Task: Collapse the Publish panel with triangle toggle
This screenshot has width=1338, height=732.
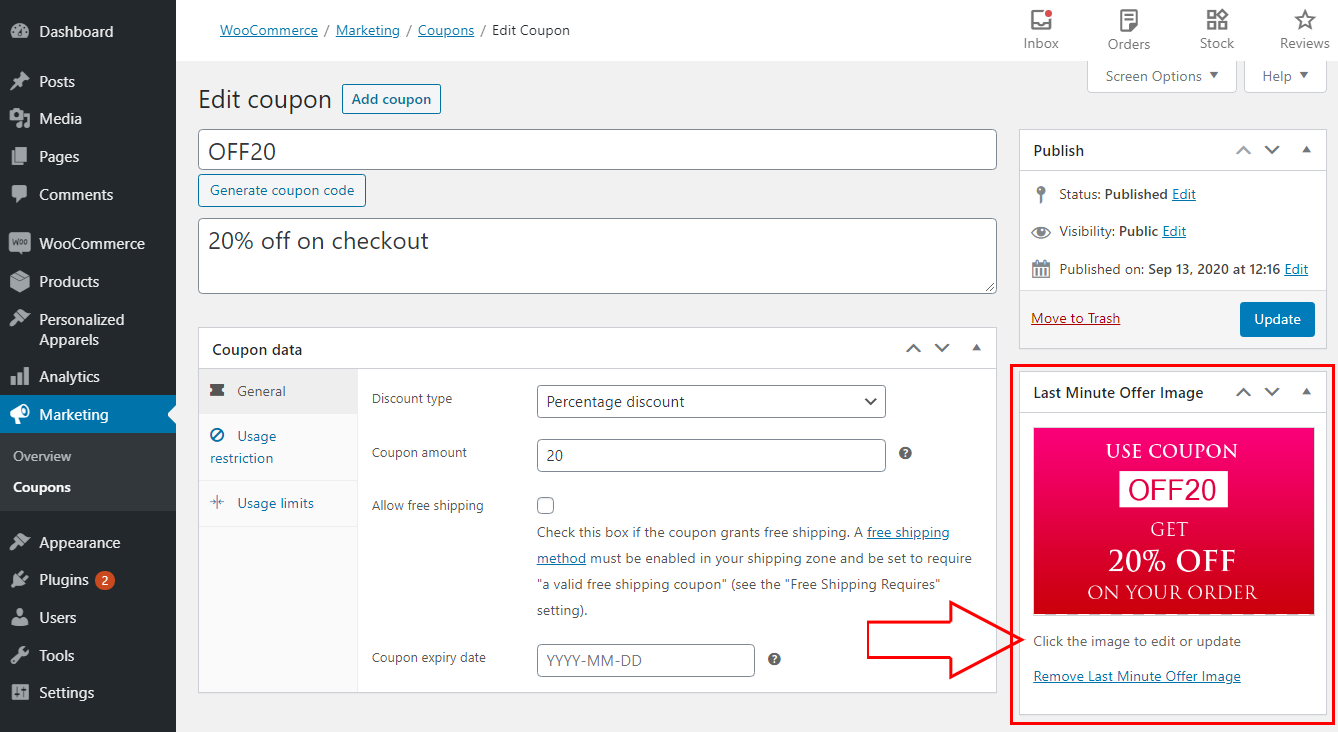Action: (1306, 150)
